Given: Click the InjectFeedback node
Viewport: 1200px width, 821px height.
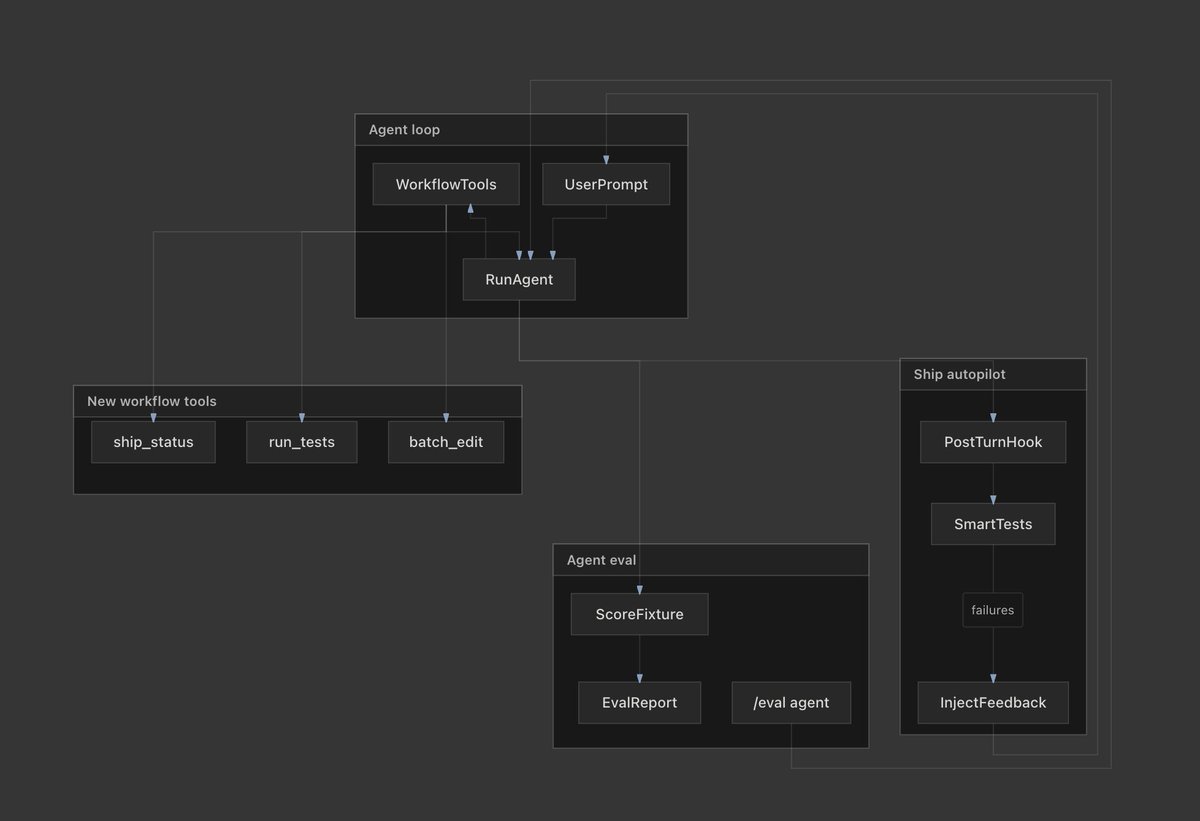Looking at the screenshot, I should pyautogui.click(x=993, y=703).
